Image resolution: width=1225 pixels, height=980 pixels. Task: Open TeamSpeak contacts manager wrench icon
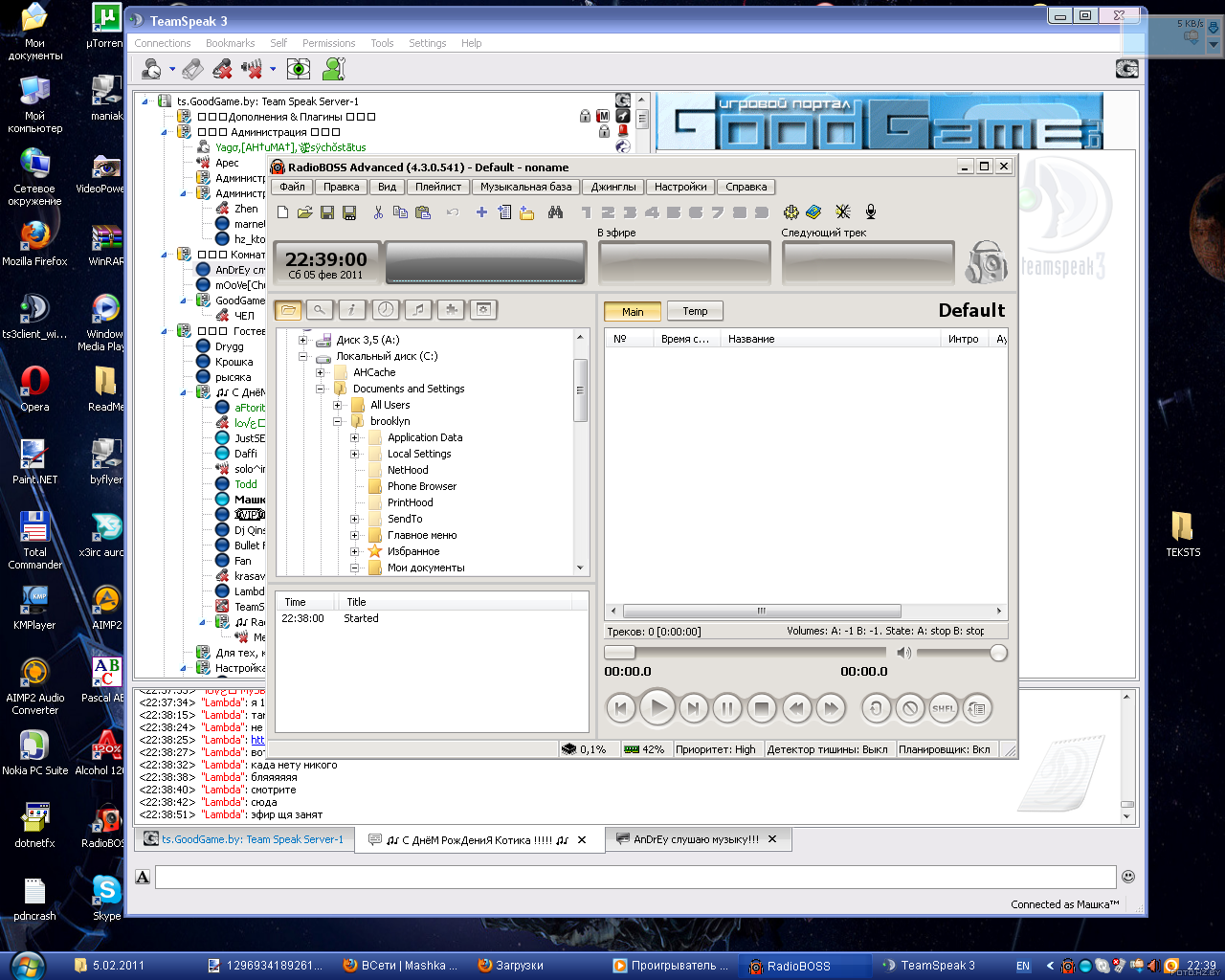[x=334, y=69]
